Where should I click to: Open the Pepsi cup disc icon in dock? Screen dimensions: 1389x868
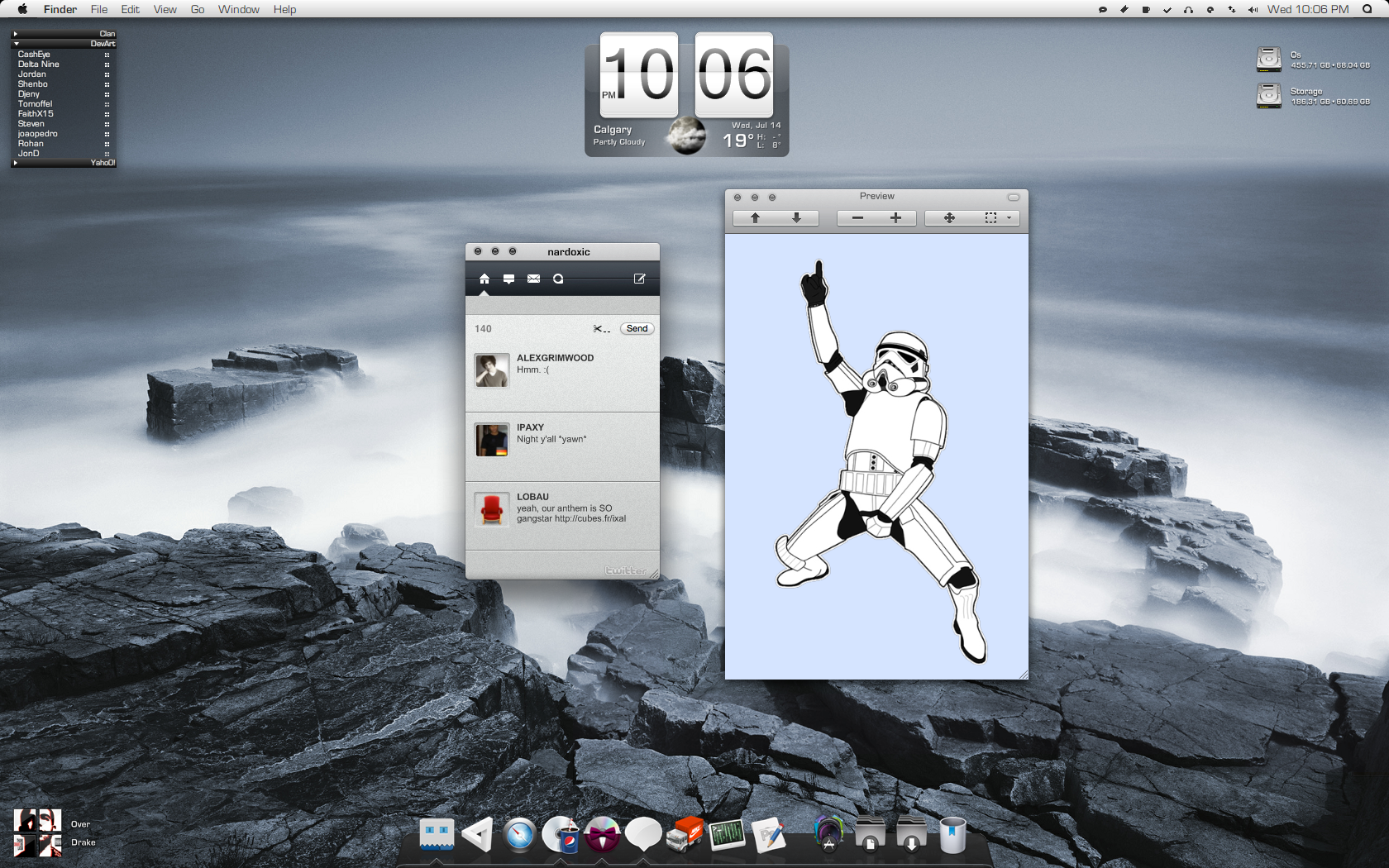click(561, 834)
